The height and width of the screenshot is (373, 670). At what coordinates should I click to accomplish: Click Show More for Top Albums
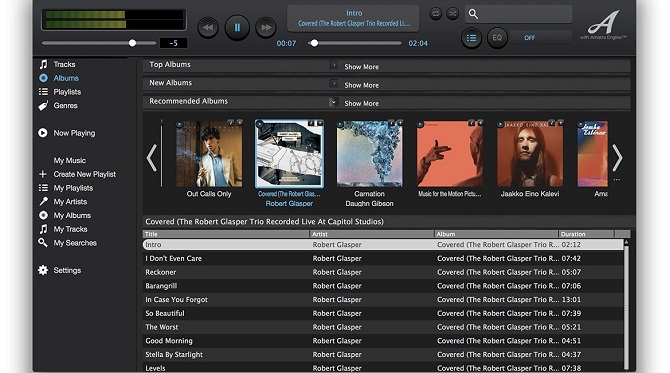pos(361,67)
